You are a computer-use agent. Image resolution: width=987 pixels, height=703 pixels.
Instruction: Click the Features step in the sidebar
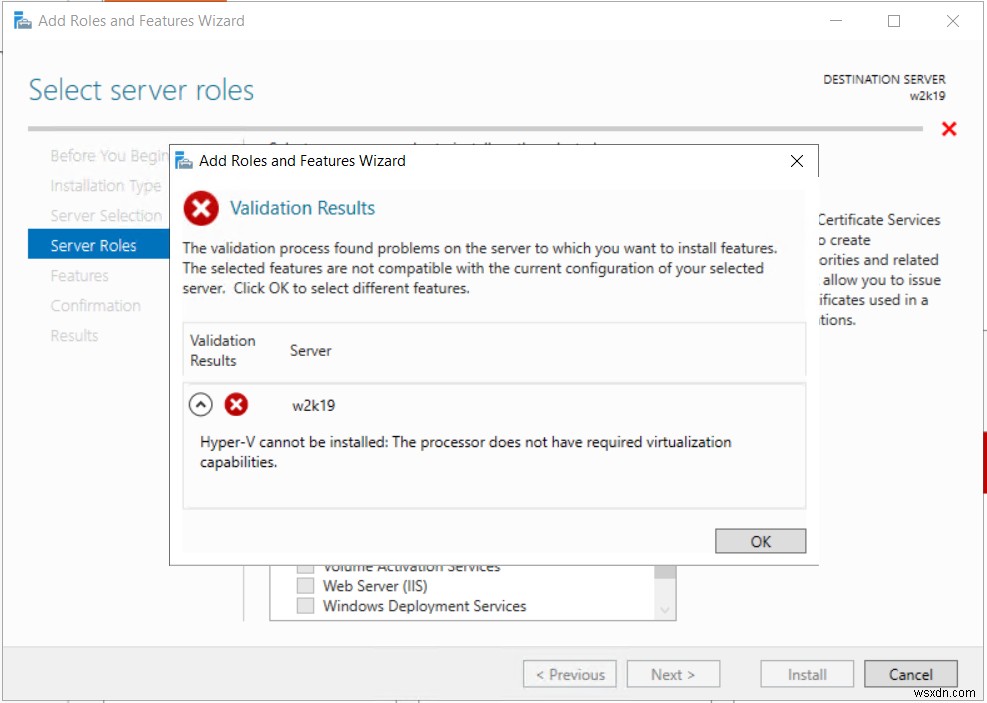[79, 275]
